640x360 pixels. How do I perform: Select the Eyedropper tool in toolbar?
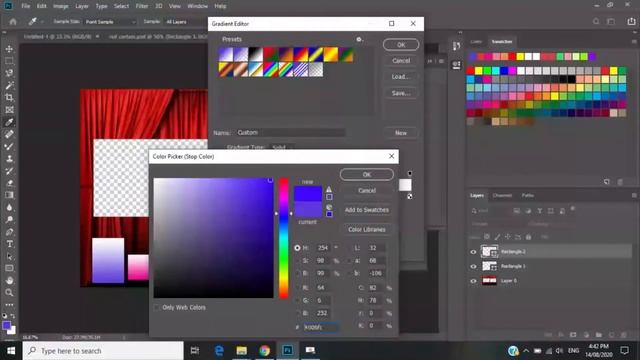click(x=9, y=122)
